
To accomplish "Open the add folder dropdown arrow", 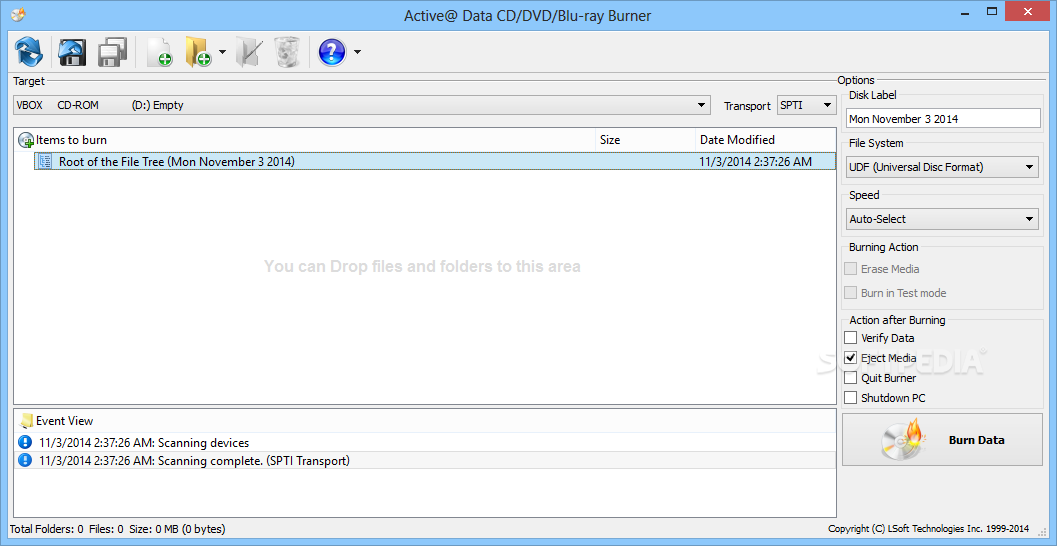I will coord(222,52).
